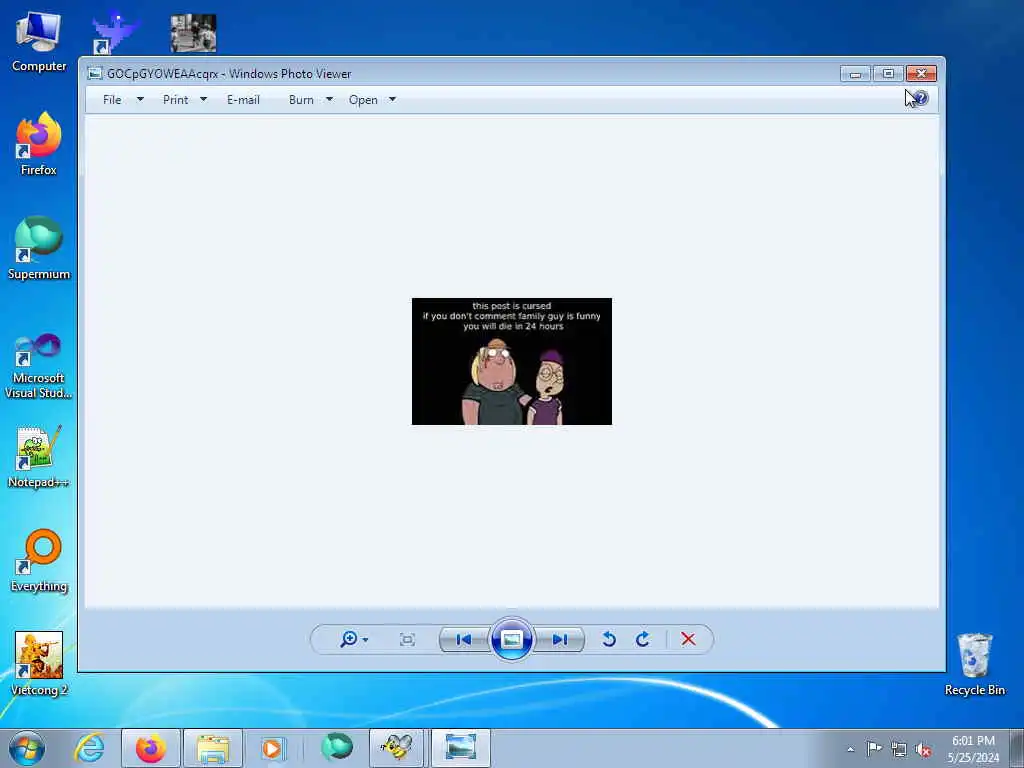Screen dimensions: 1024x768
Task: Open the File menu
Action: [x=112, y=100]
